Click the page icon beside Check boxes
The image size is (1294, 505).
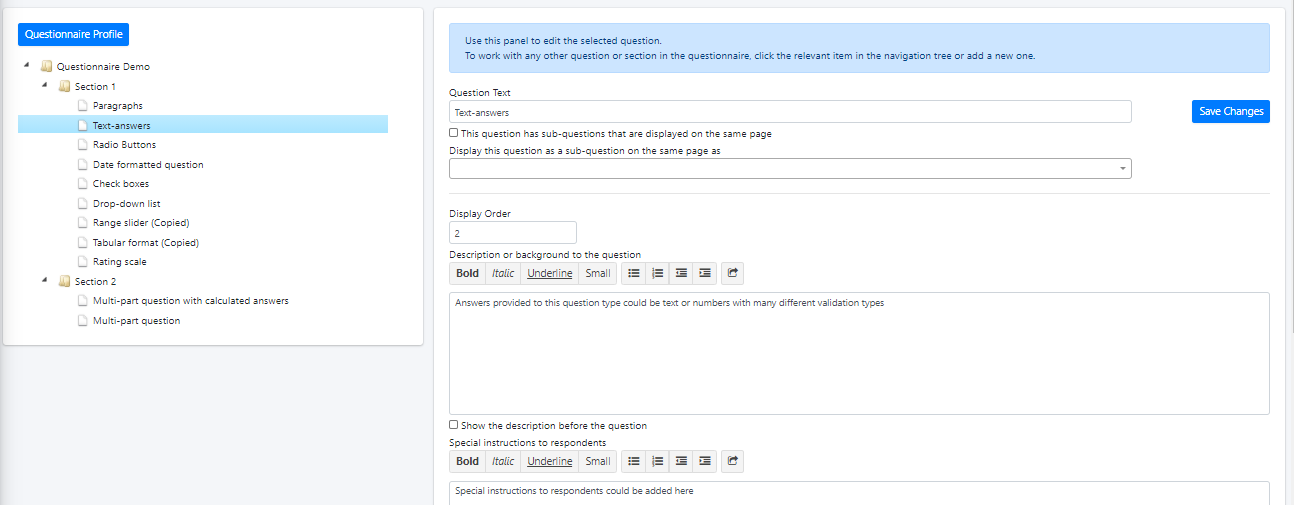83,184
